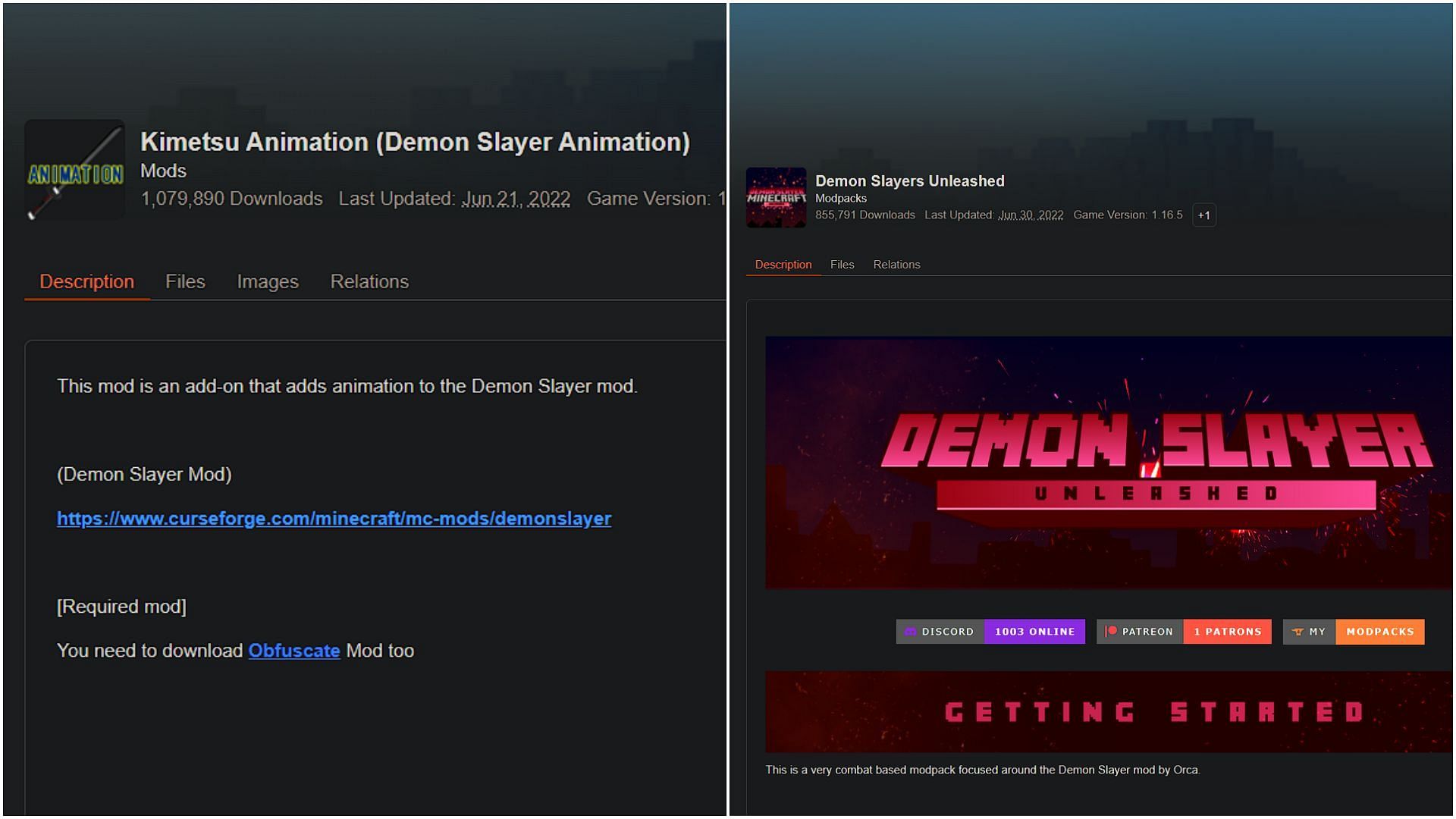The height and width of the screenshot is (819, 1456).
Task: Select the Description tab on right panel
Action: [x=783, y=263]
